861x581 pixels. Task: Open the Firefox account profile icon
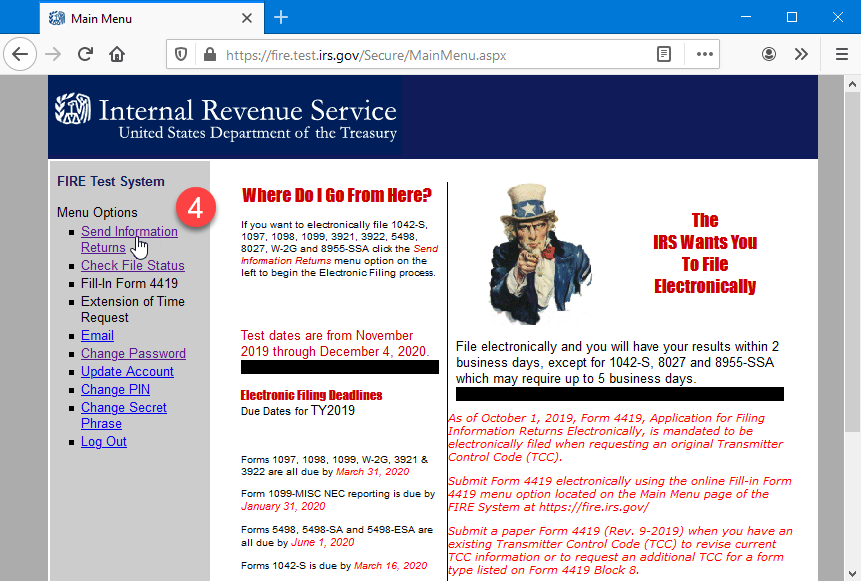pos(769,54)
